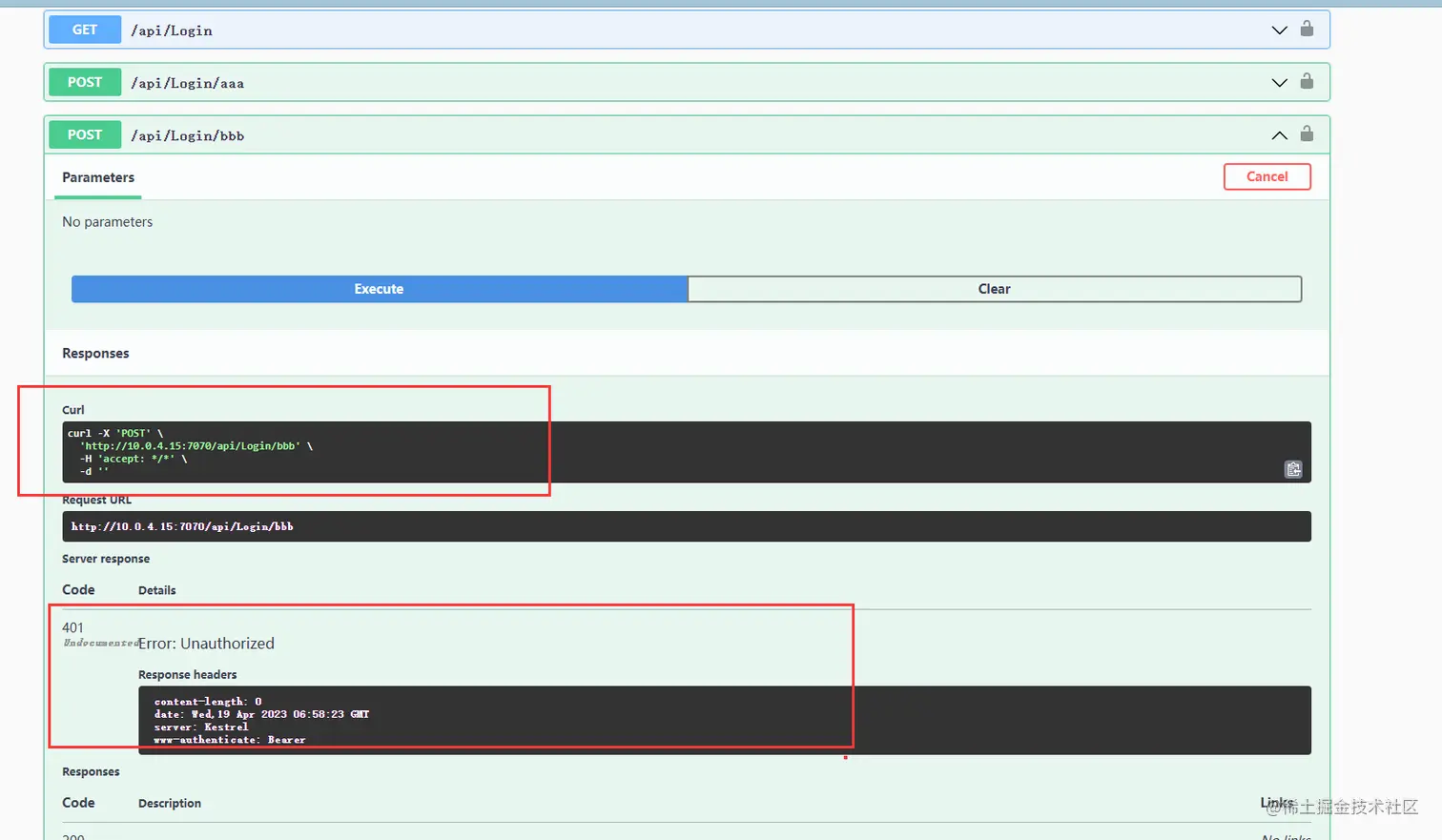
Task: Click the lock icon on POST /api/Login/aaa
Action: click(1307, 82)
